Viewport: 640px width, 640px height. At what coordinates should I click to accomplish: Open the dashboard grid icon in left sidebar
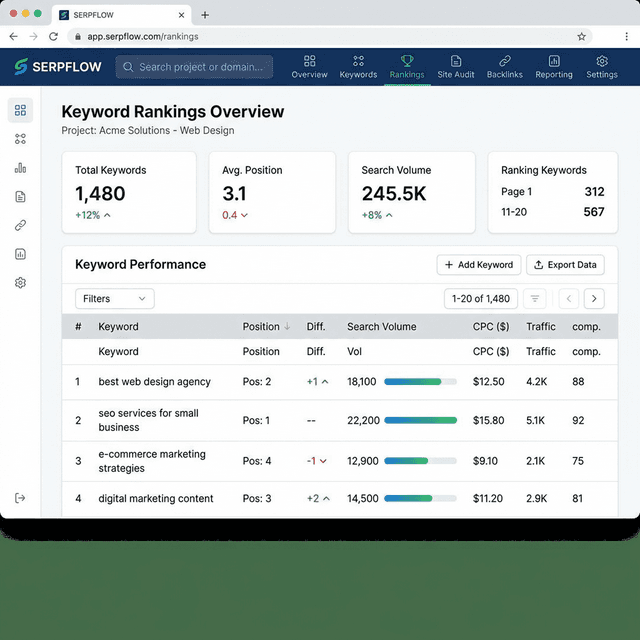(x=20, y=110)
